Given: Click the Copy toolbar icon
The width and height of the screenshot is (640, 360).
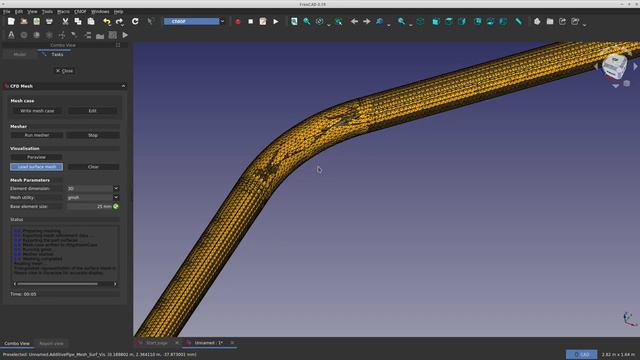Looking at the screenshot, I should (78, 21).
